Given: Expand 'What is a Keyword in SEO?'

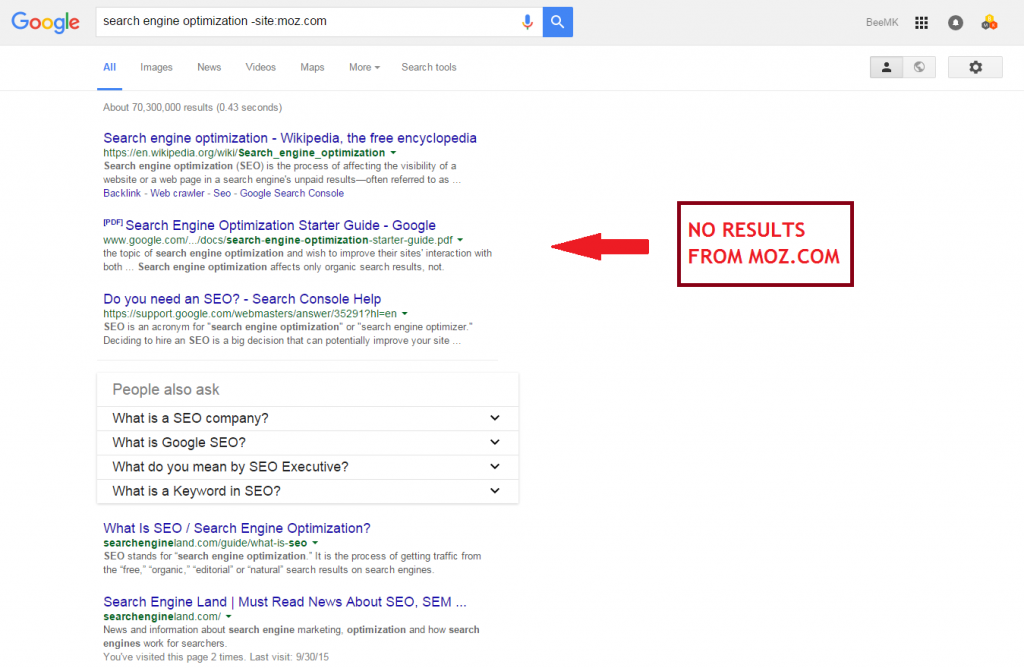Looking at the screenshot, I should click(x=308, y=491).
